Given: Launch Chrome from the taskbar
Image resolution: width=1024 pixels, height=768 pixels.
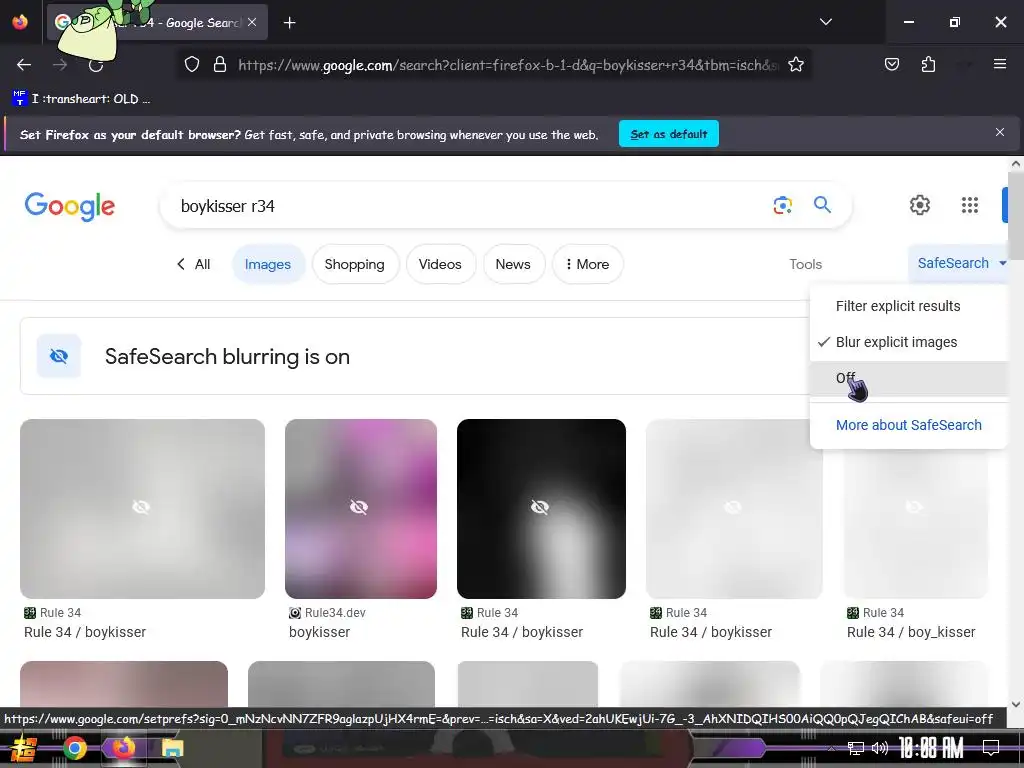Looking at the screenshot, I should pyautogui.click(x=74, y=748).
